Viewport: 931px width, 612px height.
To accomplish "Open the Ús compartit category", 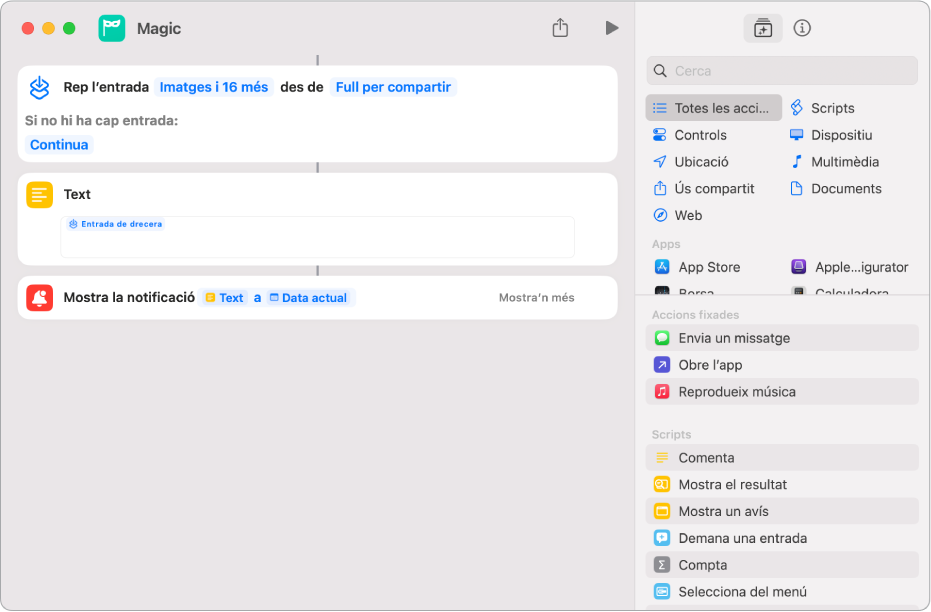I will coord(704,189).
